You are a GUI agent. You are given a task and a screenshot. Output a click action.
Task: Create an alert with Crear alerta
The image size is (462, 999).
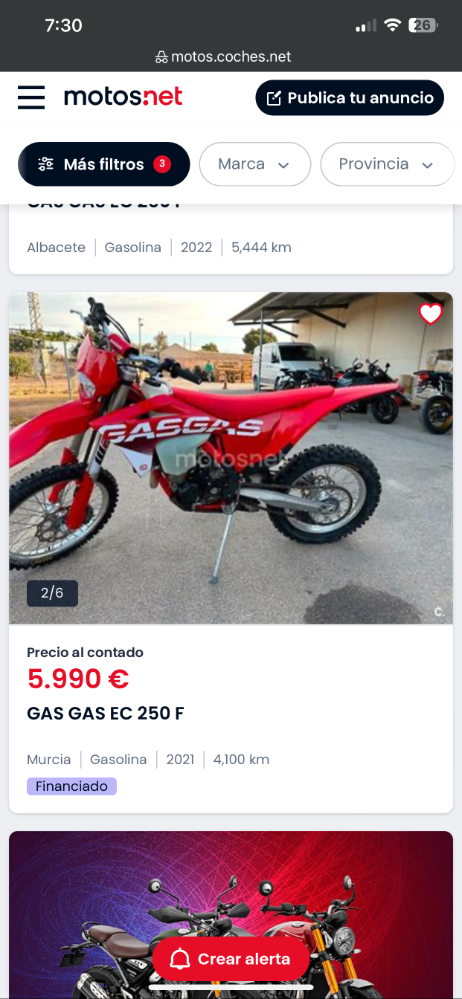[x=231, y=959]
